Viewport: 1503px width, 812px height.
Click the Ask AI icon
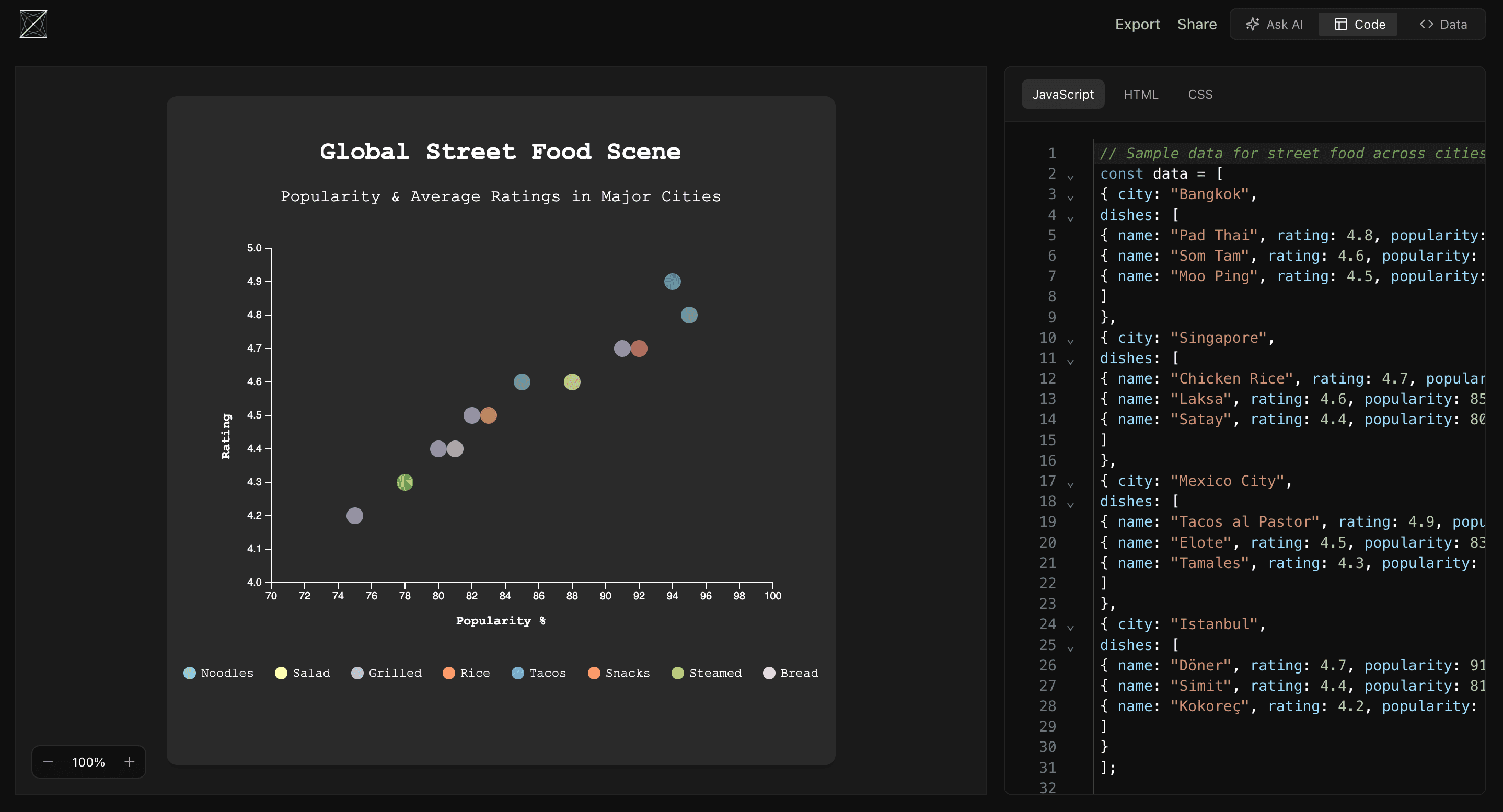[1253, 24]
